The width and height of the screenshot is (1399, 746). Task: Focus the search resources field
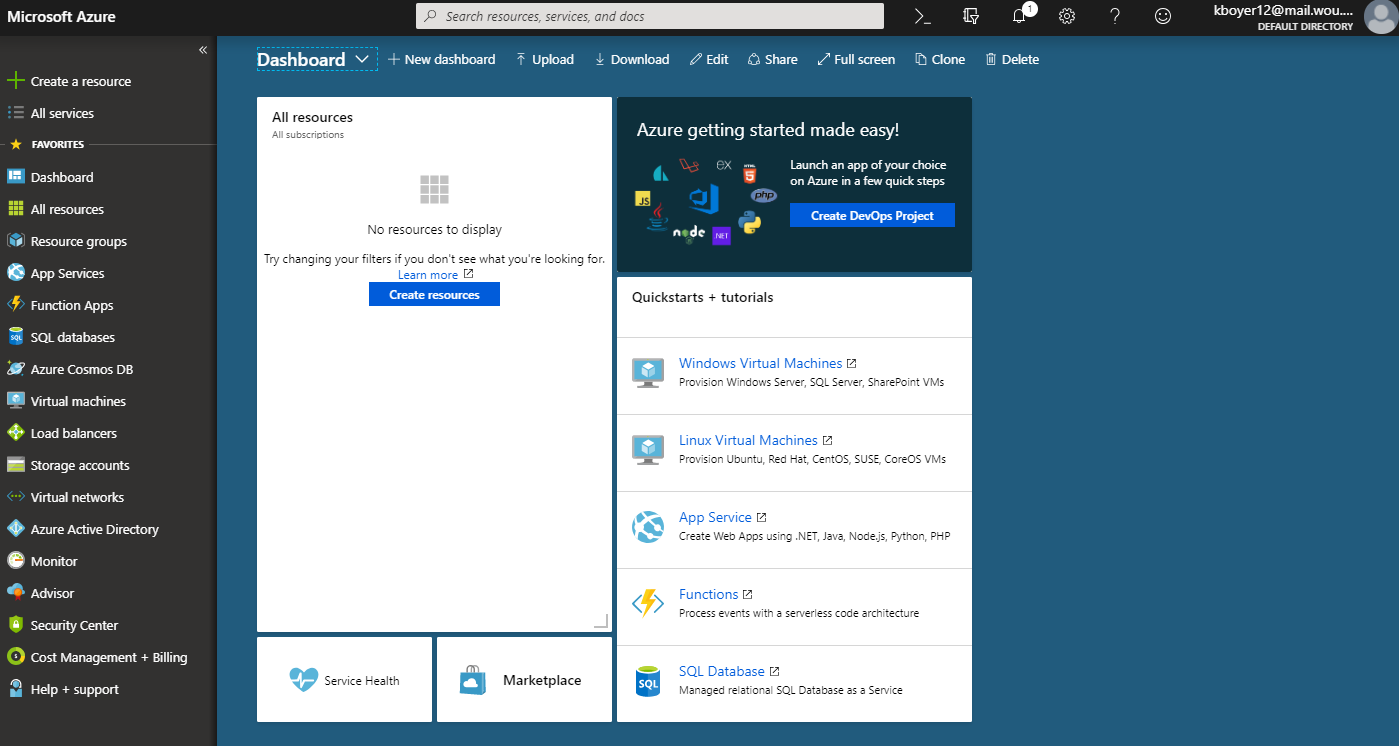pos(650,16)
